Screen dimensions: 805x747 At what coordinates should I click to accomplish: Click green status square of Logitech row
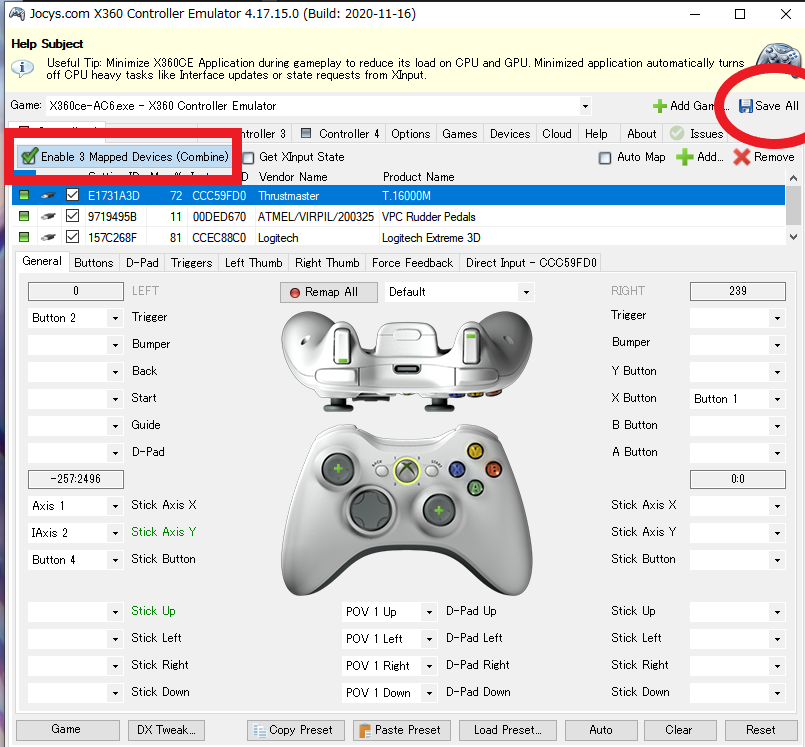tap(24, 237)
